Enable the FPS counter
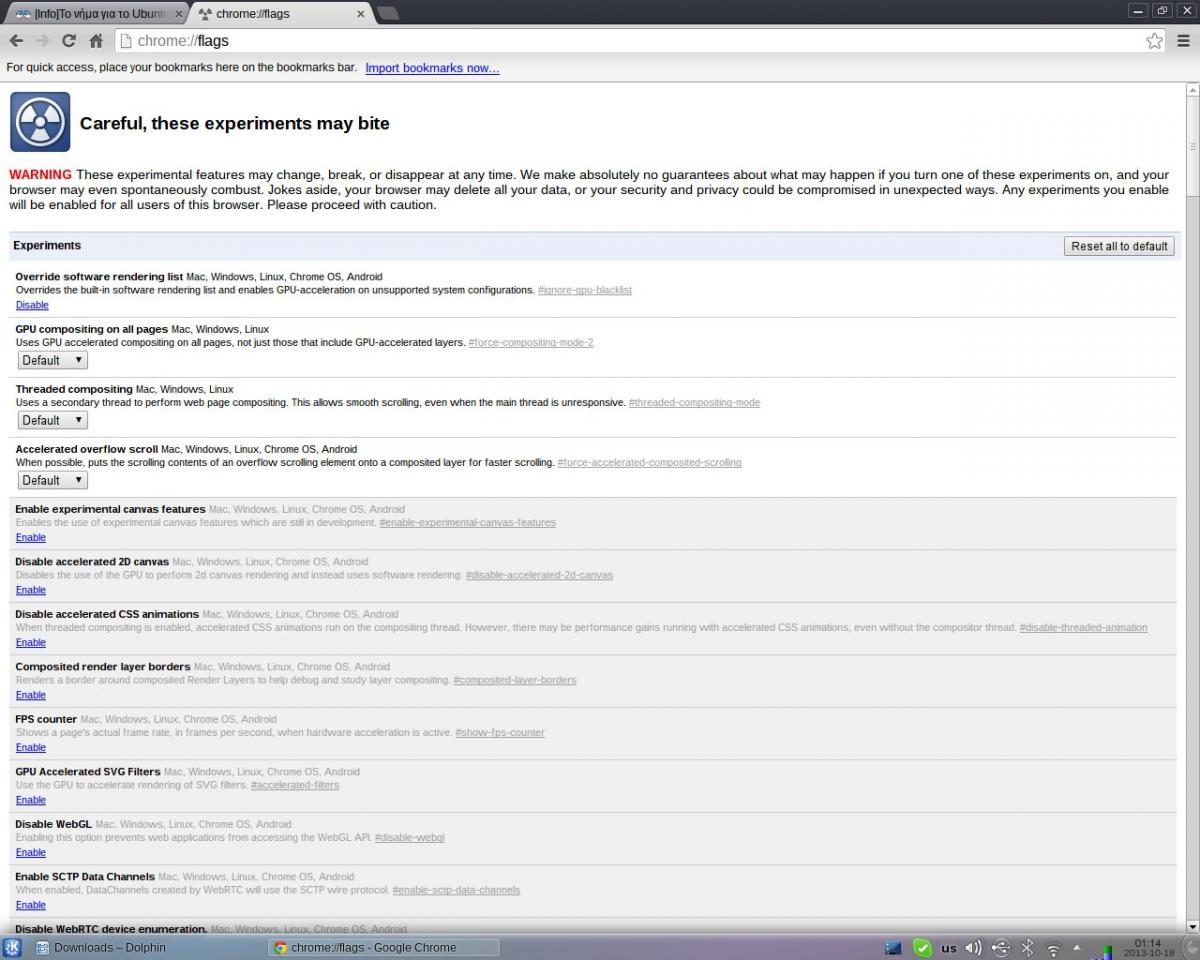Image resolution: width=1200 pixels, height=960 pixels. coord(31,748)
